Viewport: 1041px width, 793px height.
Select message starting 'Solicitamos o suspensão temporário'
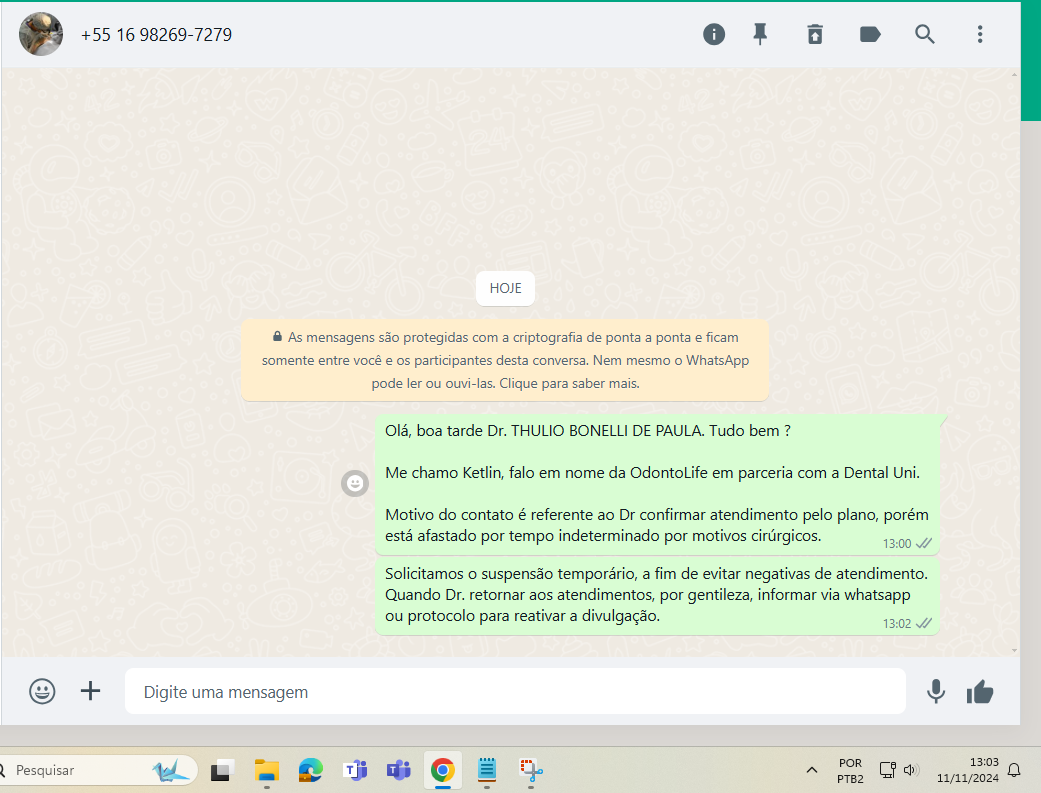(657, 596)
